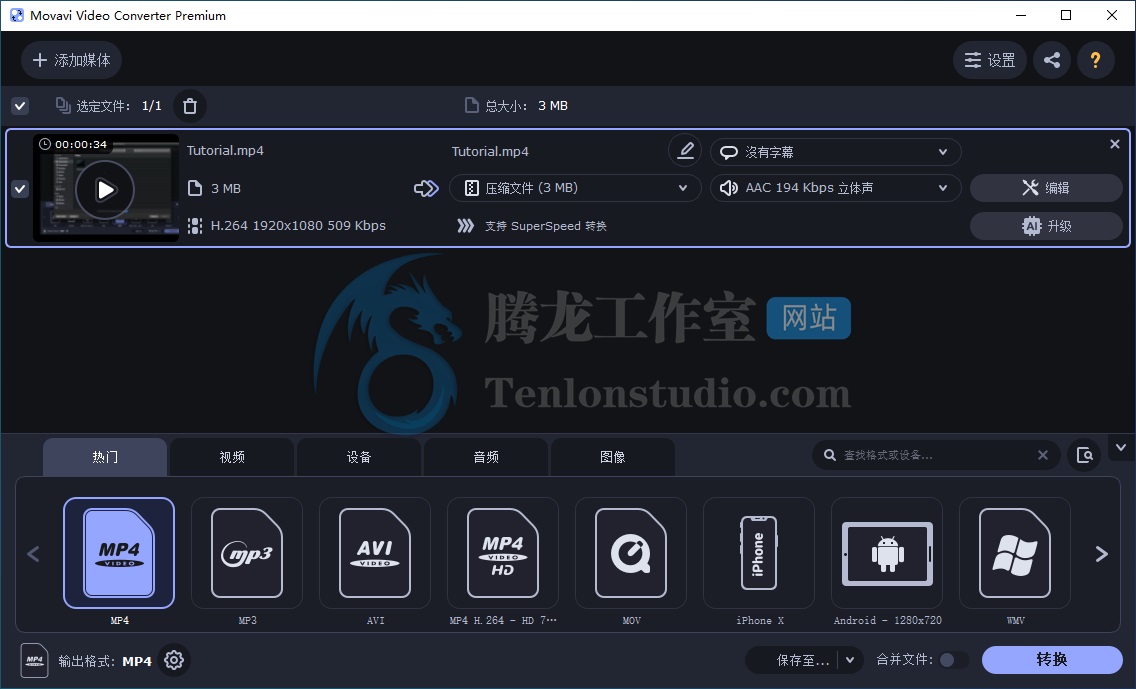Image resolution: width=1136 pixels, height=689 pixels.
Task: Click the SuperSpeed conversion icon
Action: [466, 226]
